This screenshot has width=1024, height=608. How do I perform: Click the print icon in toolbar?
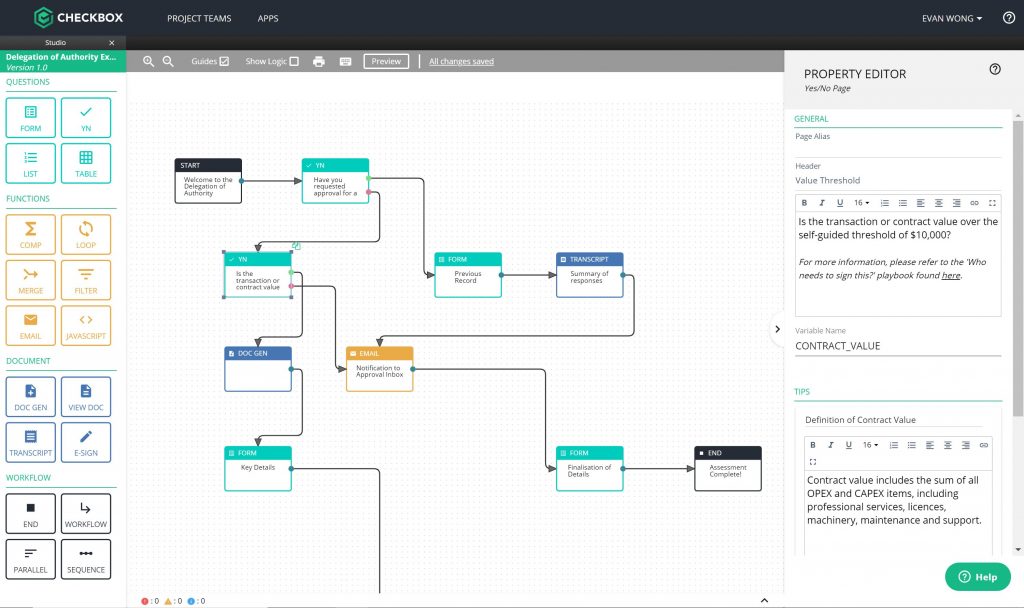(319, 61)
